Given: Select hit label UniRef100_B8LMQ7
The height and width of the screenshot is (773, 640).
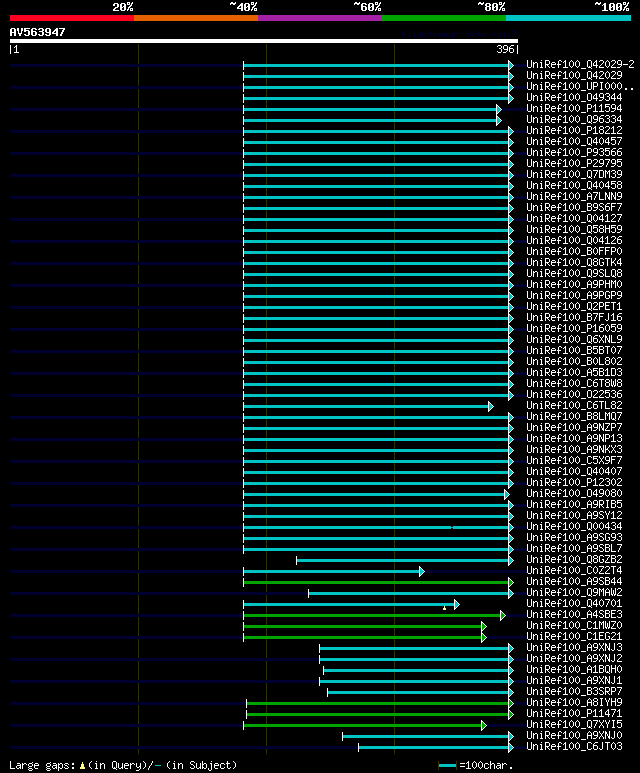Looking at the screenshot, I should 574,417.
